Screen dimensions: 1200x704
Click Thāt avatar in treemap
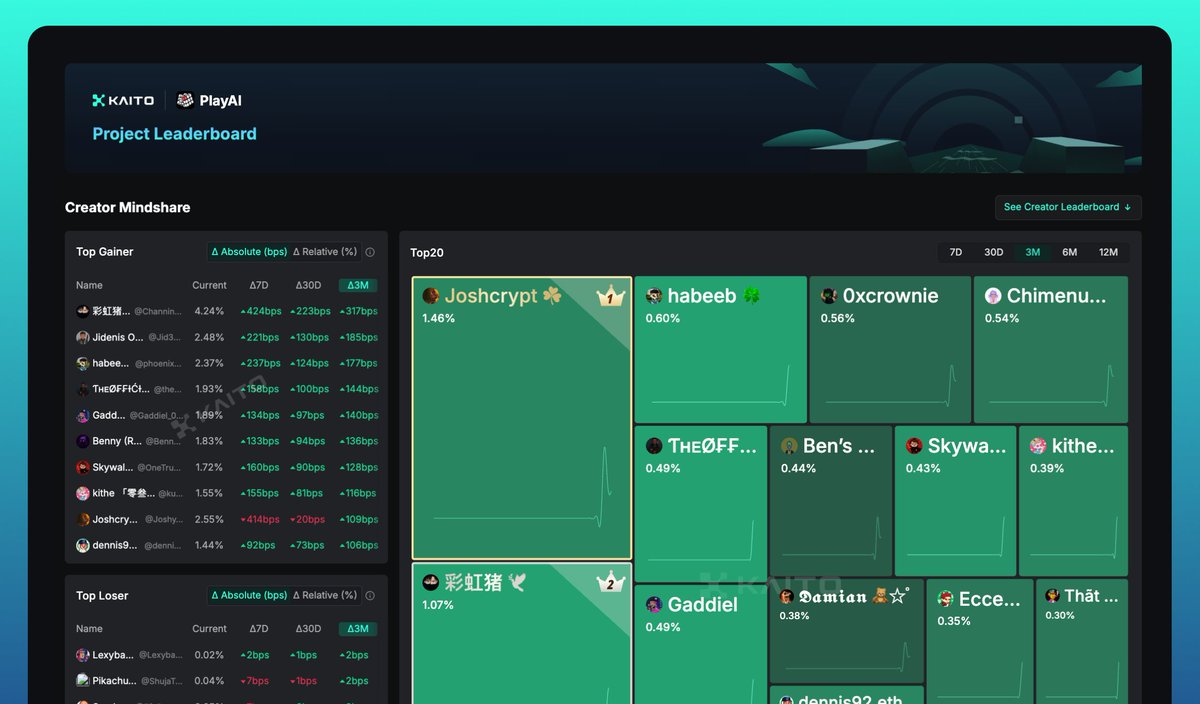click(1052, 596)
